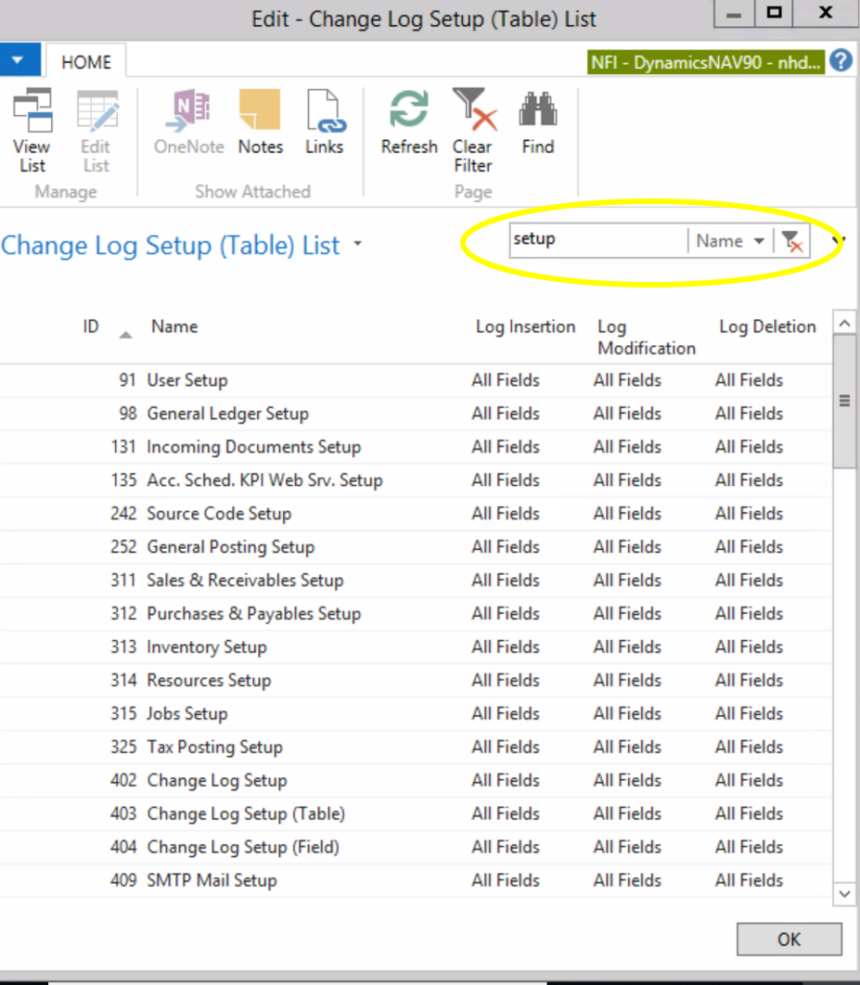Open the Change Log Setup title dropdown
860x985 pixels.
click(x=357, y=244)
